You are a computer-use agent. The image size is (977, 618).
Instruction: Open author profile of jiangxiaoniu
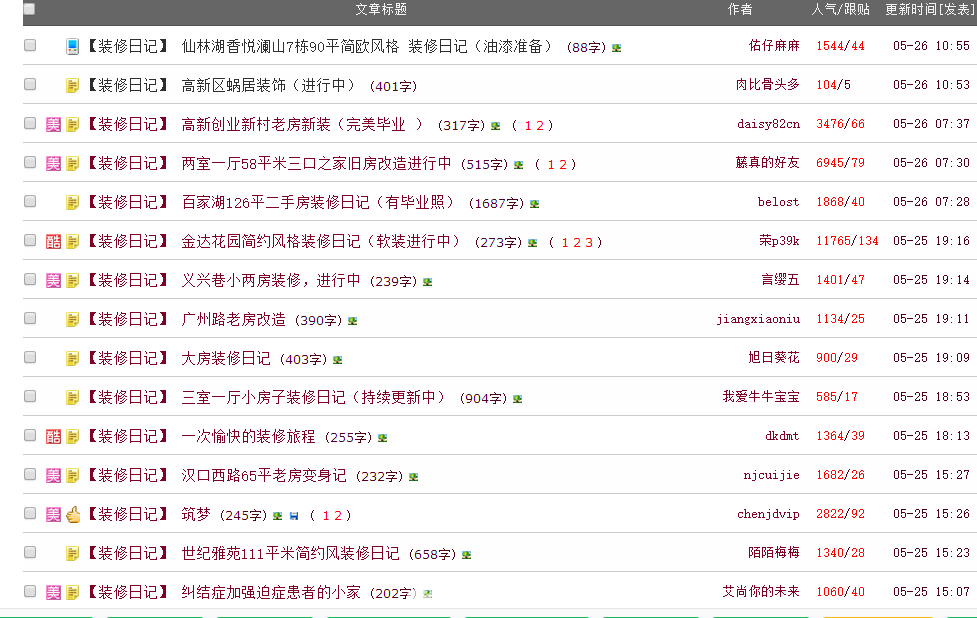tap(757, 319)
